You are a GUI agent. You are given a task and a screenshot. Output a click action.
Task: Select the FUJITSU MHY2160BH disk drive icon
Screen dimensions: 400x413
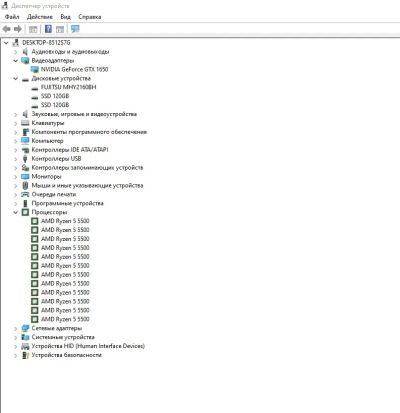35,88
